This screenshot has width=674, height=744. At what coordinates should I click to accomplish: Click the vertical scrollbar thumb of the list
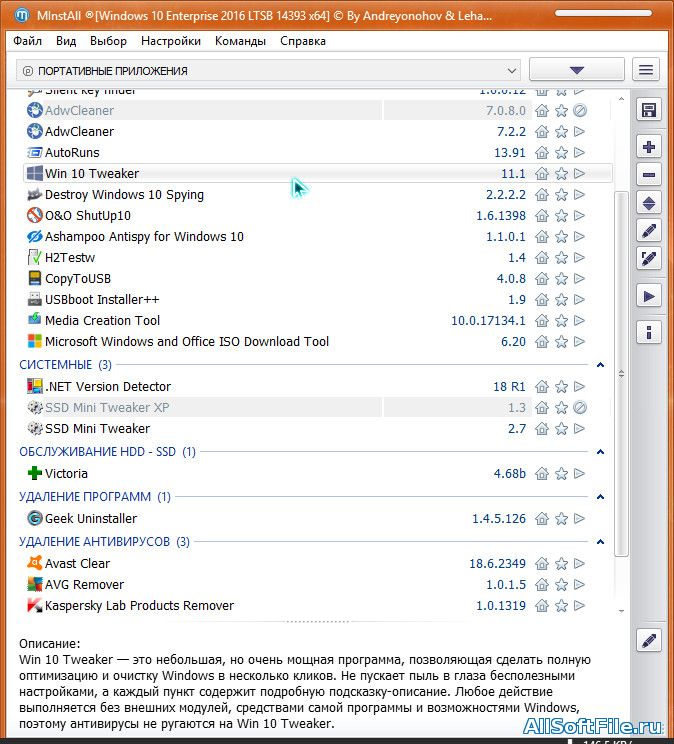coord(621,374)
